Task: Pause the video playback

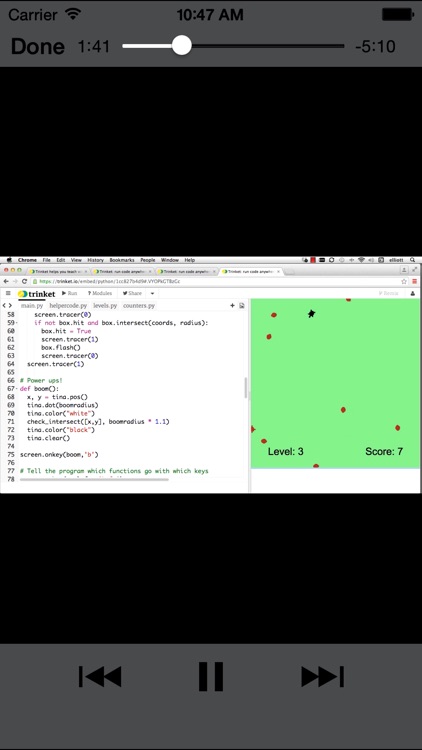Action: (211, 676)
